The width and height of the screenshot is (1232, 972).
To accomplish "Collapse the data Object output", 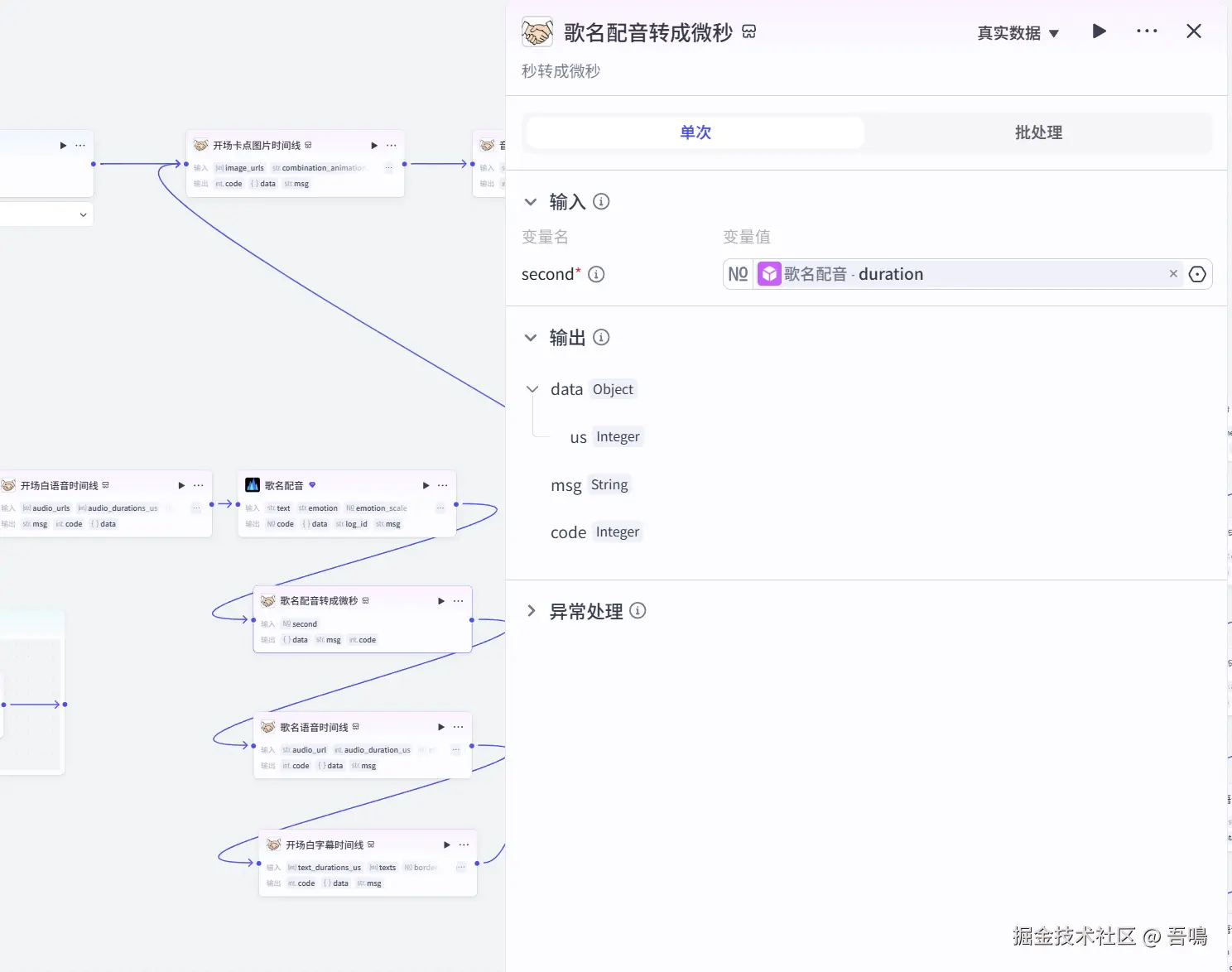I will pyautogui.click(x=532, y=389).
